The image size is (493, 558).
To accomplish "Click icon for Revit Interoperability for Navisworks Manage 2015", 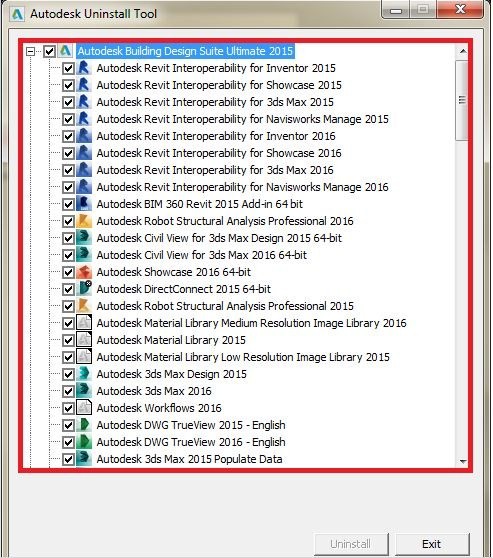I will point(84,119).
